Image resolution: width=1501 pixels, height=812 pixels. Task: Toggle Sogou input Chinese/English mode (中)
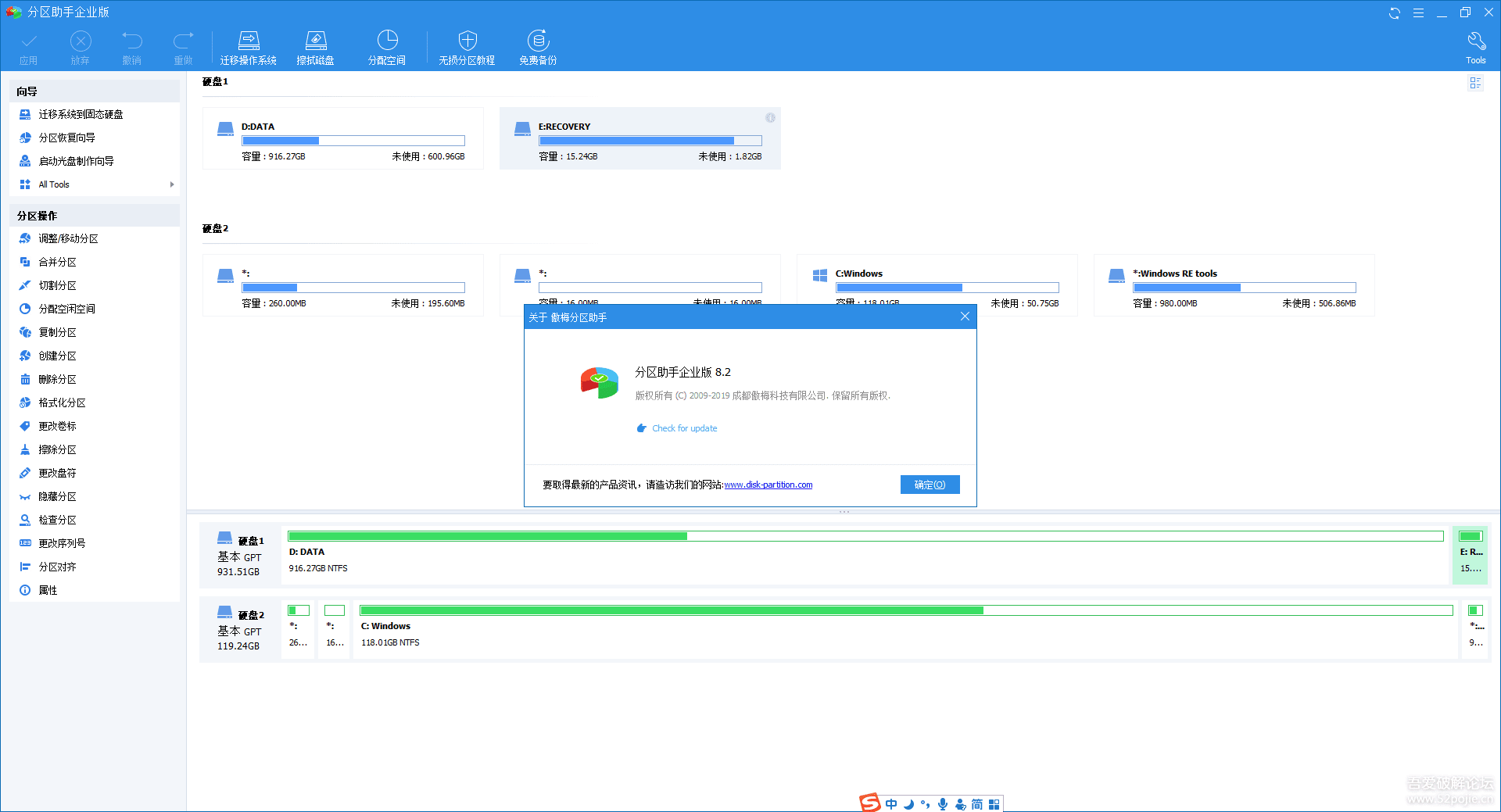click(x=891, y=804)
